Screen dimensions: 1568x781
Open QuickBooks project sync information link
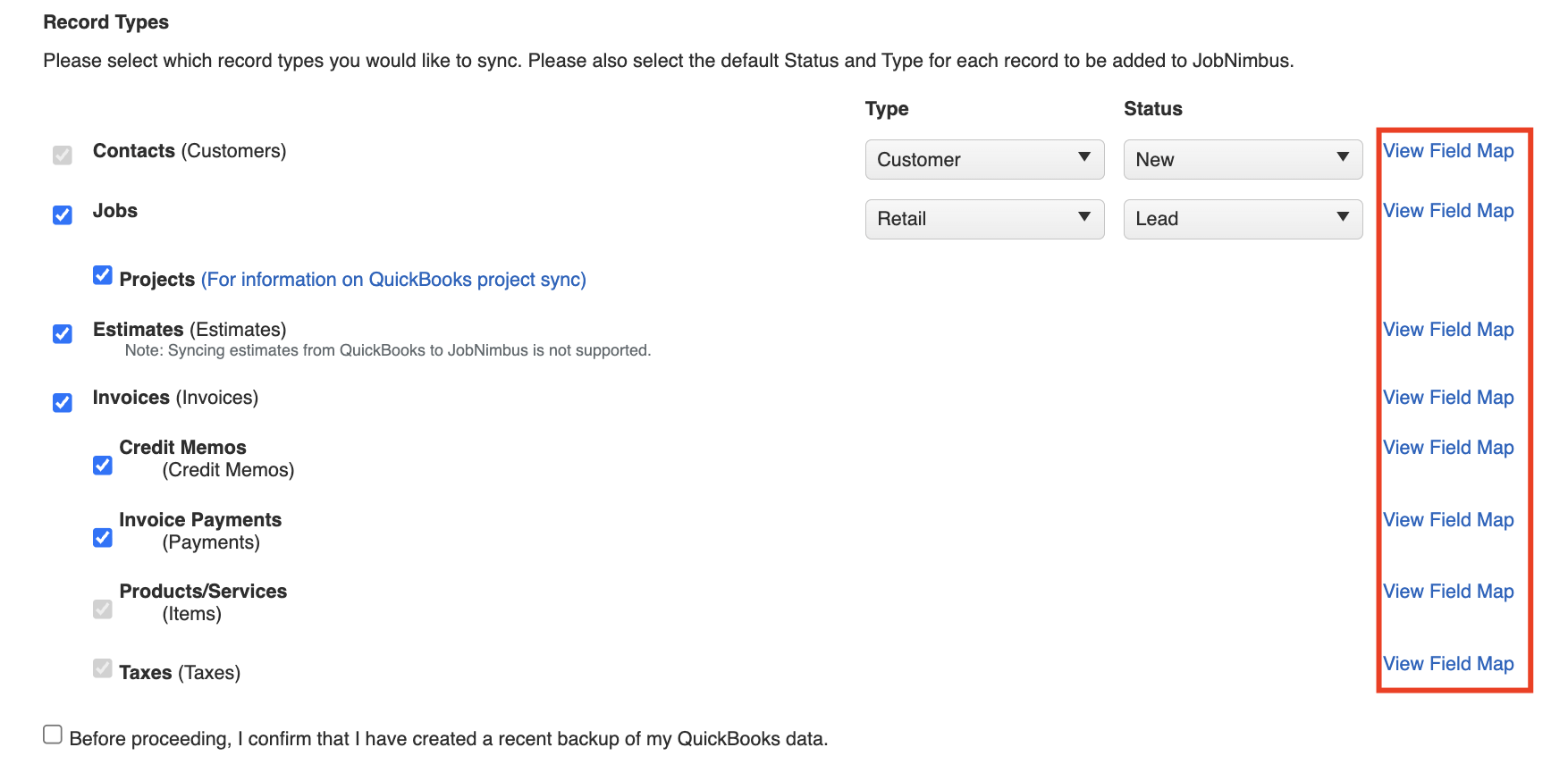coord(393,280)
